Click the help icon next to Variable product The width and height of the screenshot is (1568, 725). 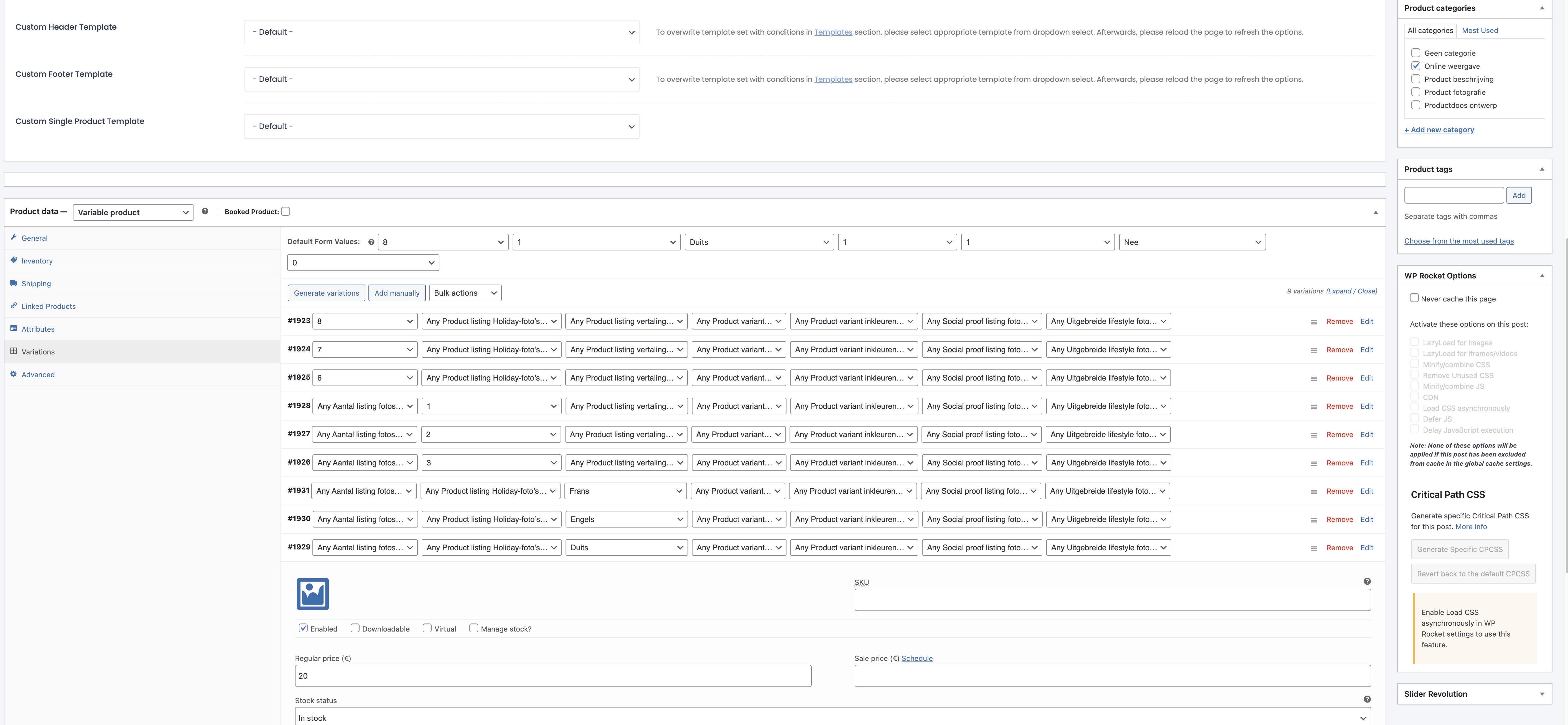205,211
